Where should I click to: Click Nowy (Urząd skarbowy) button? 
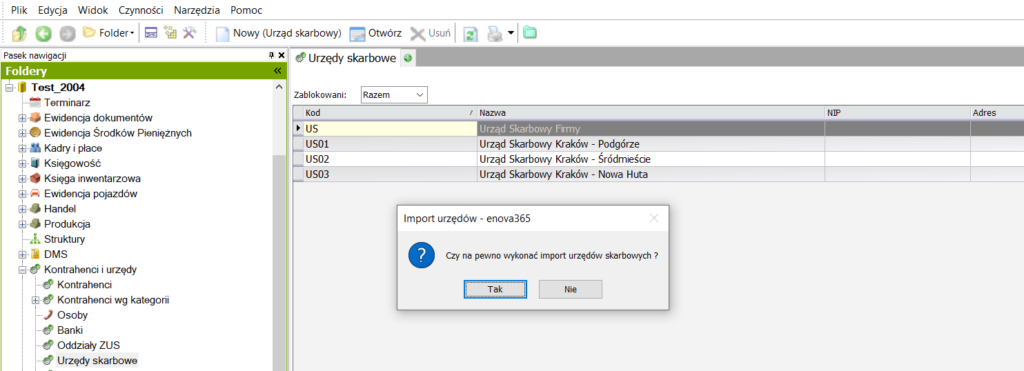pyautogui.click(x=279, y=33)
